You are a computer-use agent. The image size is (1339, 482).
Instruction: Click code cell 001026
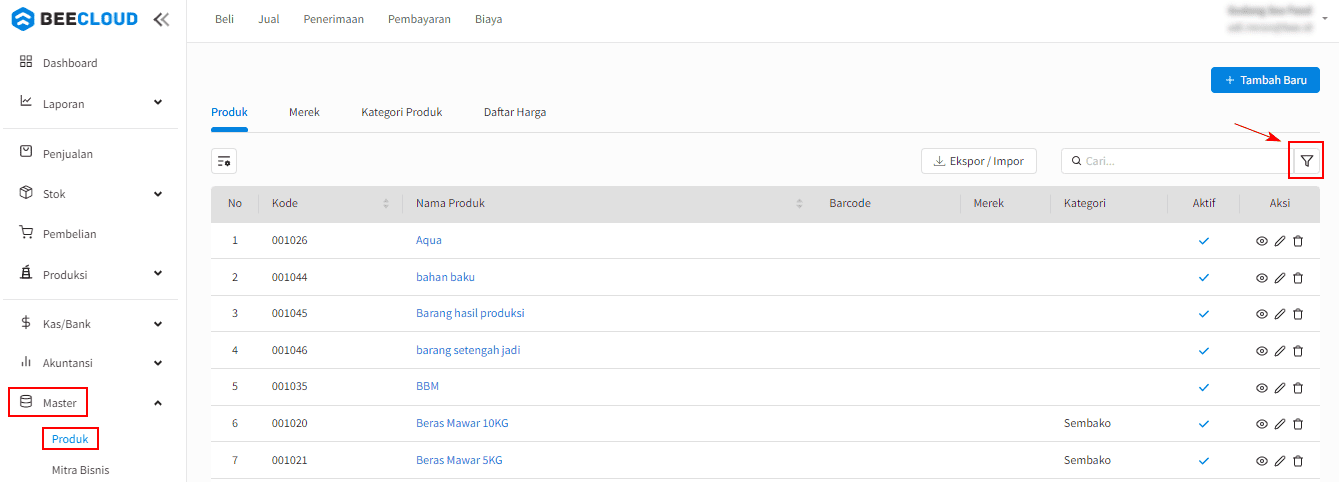coord(290,241)
